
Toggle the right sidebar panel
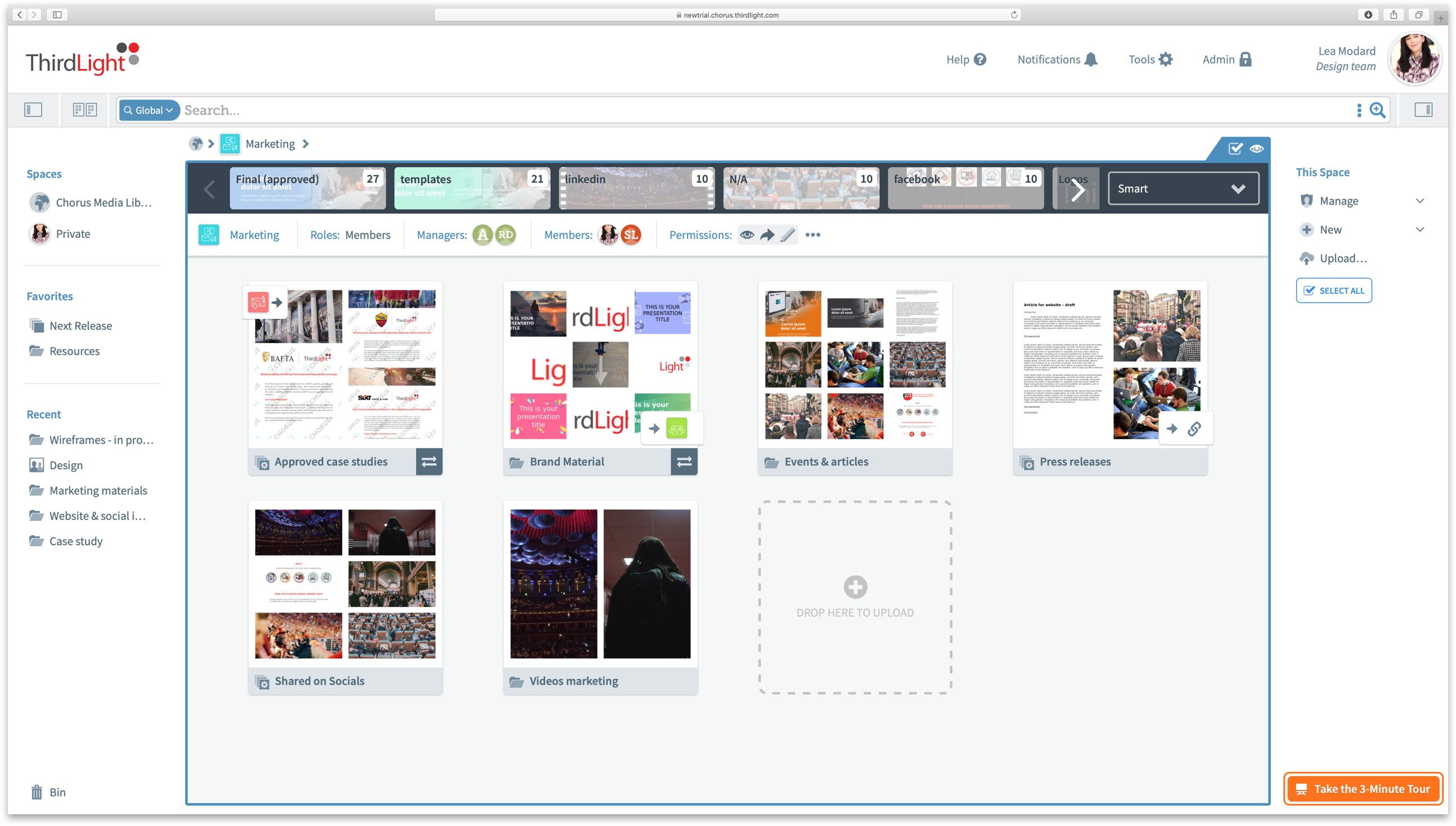pyautogui.click(x=1423, y=110)
